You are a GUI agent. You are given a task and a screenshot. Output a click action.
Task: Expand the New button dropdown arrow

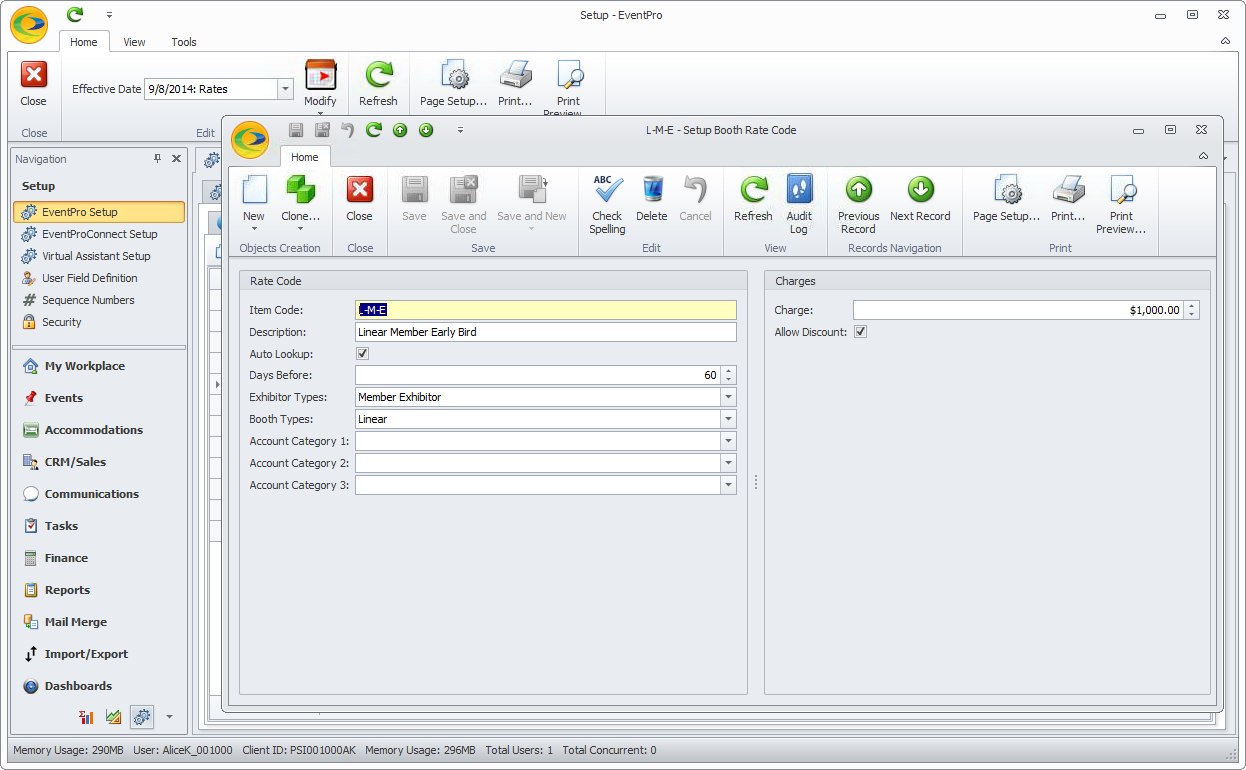(254, 229)
